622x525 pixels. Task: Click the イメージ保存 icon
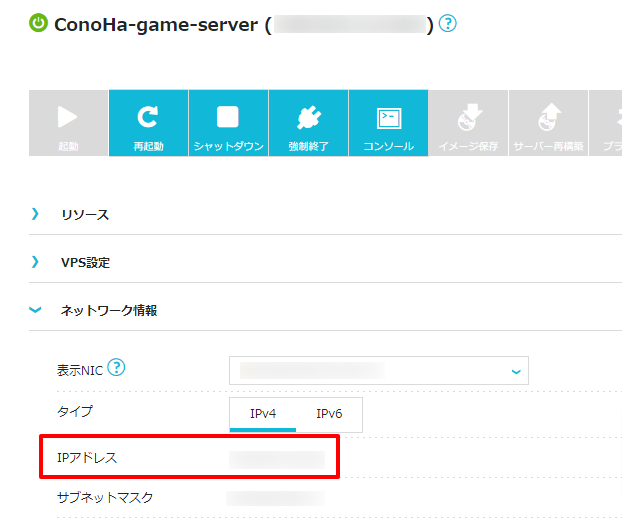click(468, 118)
